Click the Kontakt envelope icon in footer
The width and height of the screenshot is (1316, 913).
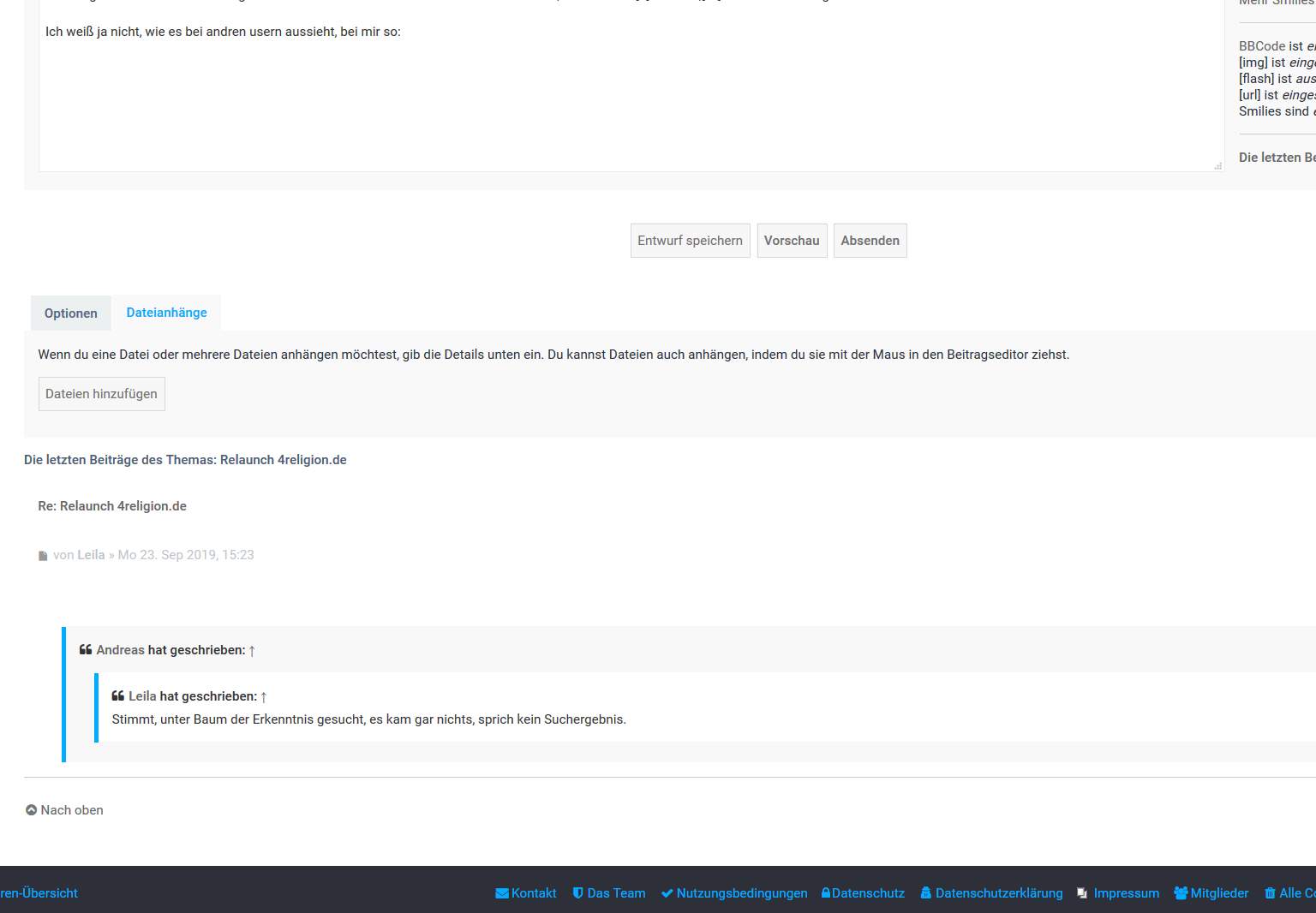pos(502,893)
